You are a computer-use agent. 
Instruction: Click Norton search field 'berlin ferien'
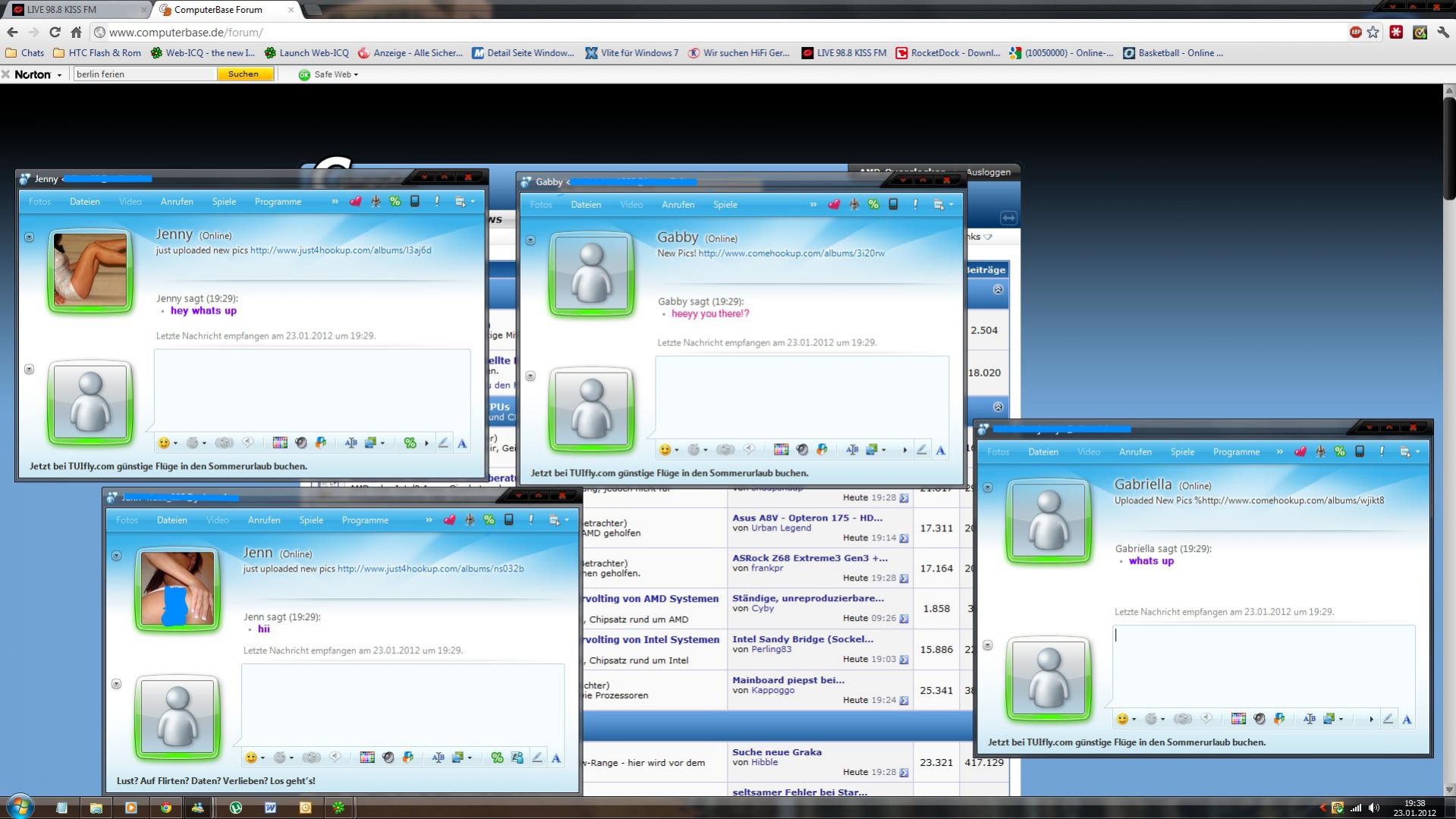144,74
